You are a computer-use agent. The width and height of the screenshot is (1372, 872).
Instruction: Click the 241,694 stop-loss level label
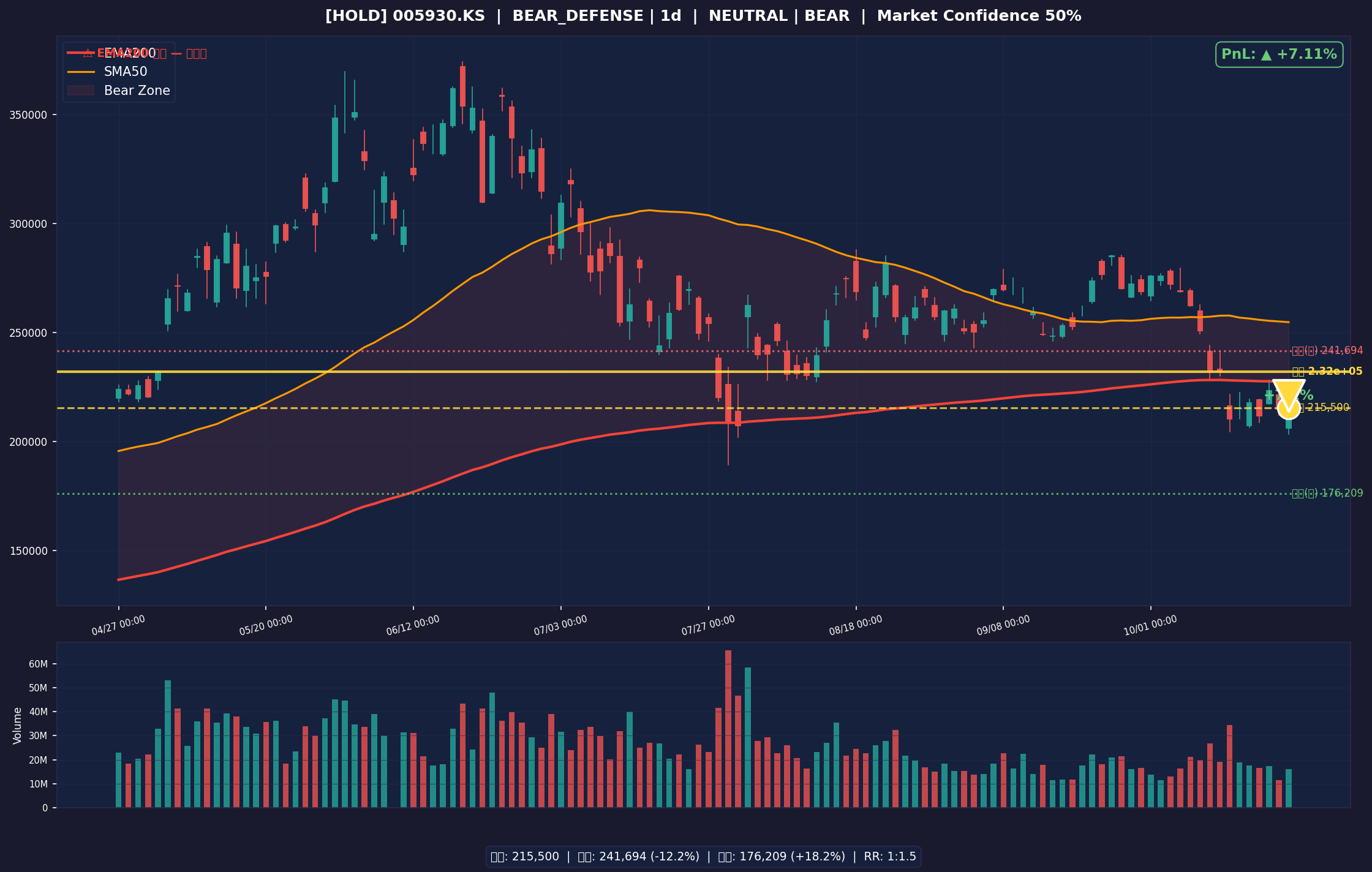point(1327,351)
